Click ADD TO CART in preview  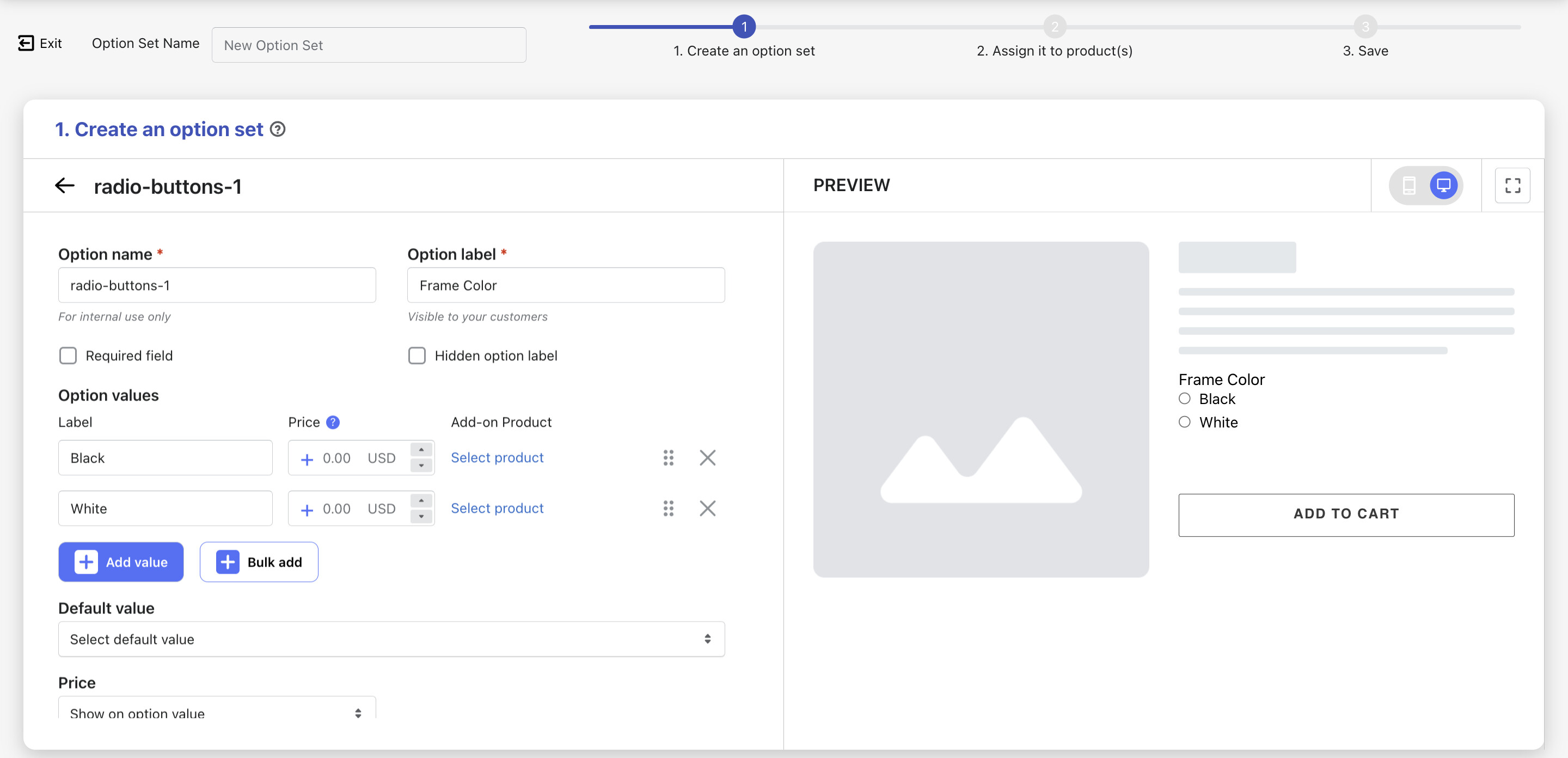pyautogui.click(x=1346, y=515)
